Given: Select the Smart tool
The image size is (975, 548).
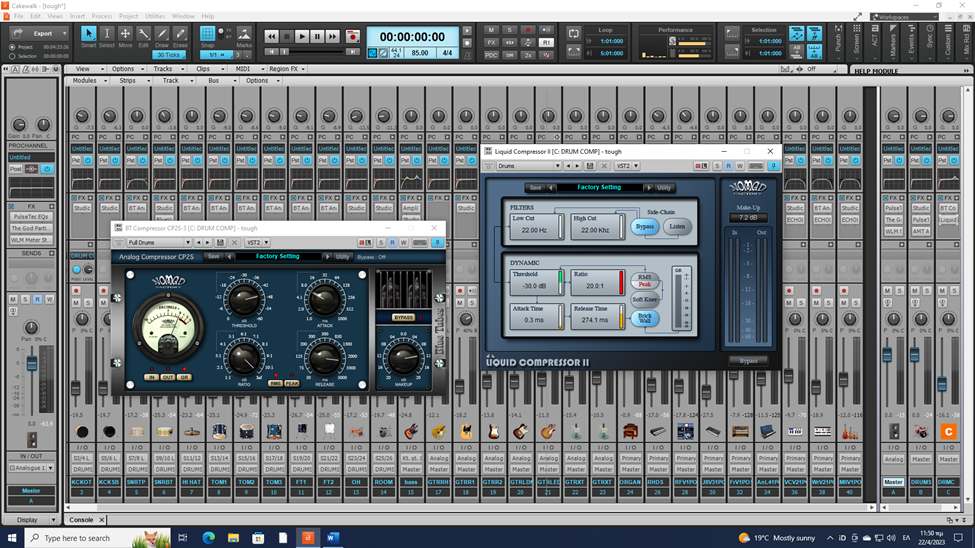Looking at the screenshot, I should [88, 36].
